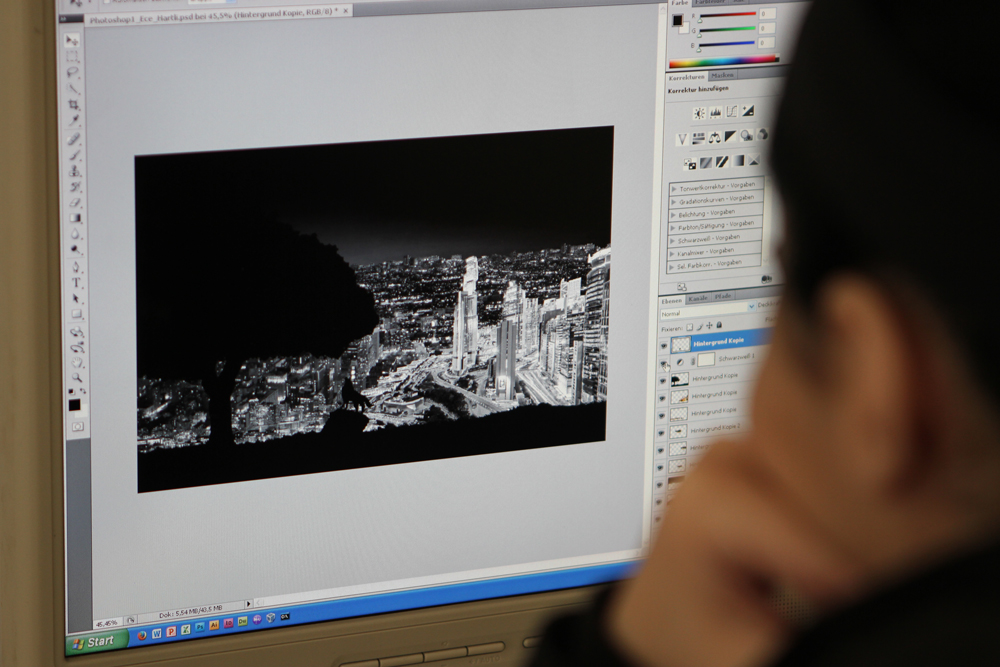The image size is (1000, 667).
Task: Select the Magic Wand tool
Action: pyautogui.click(x=73, y=88)
